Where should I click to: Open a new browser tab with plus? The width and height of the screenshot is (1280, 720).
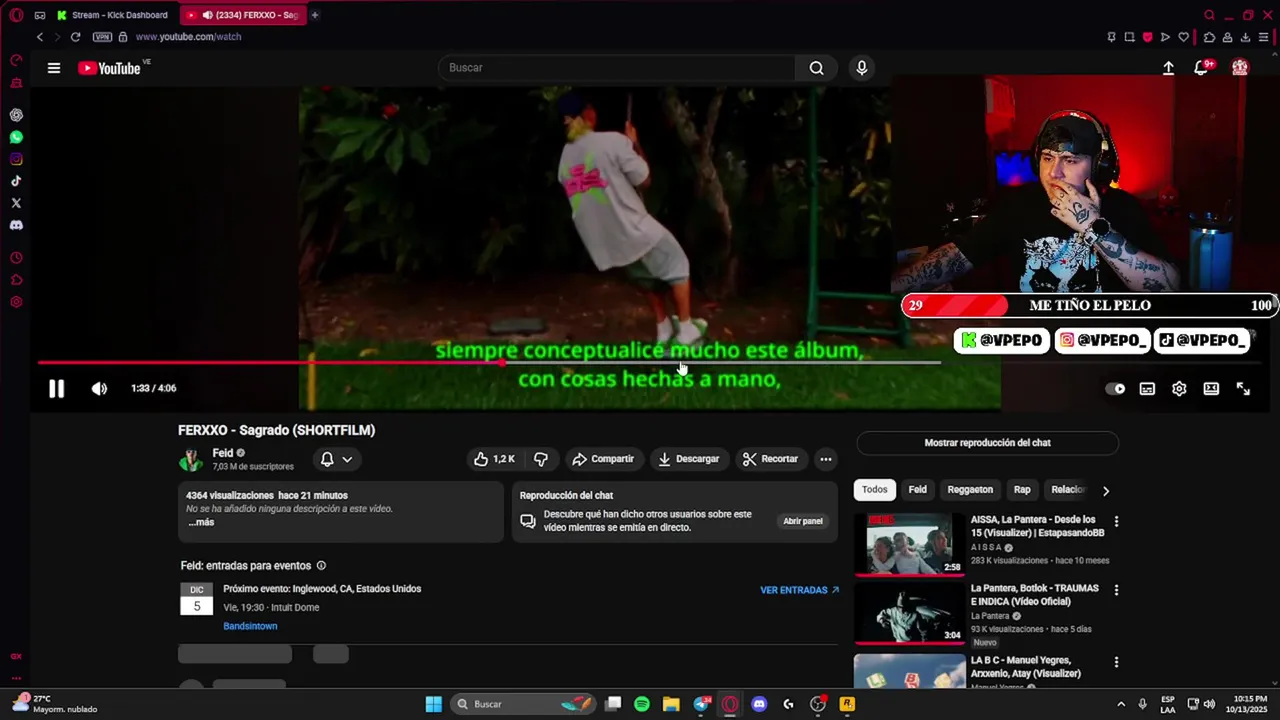(x=315, y=15)
